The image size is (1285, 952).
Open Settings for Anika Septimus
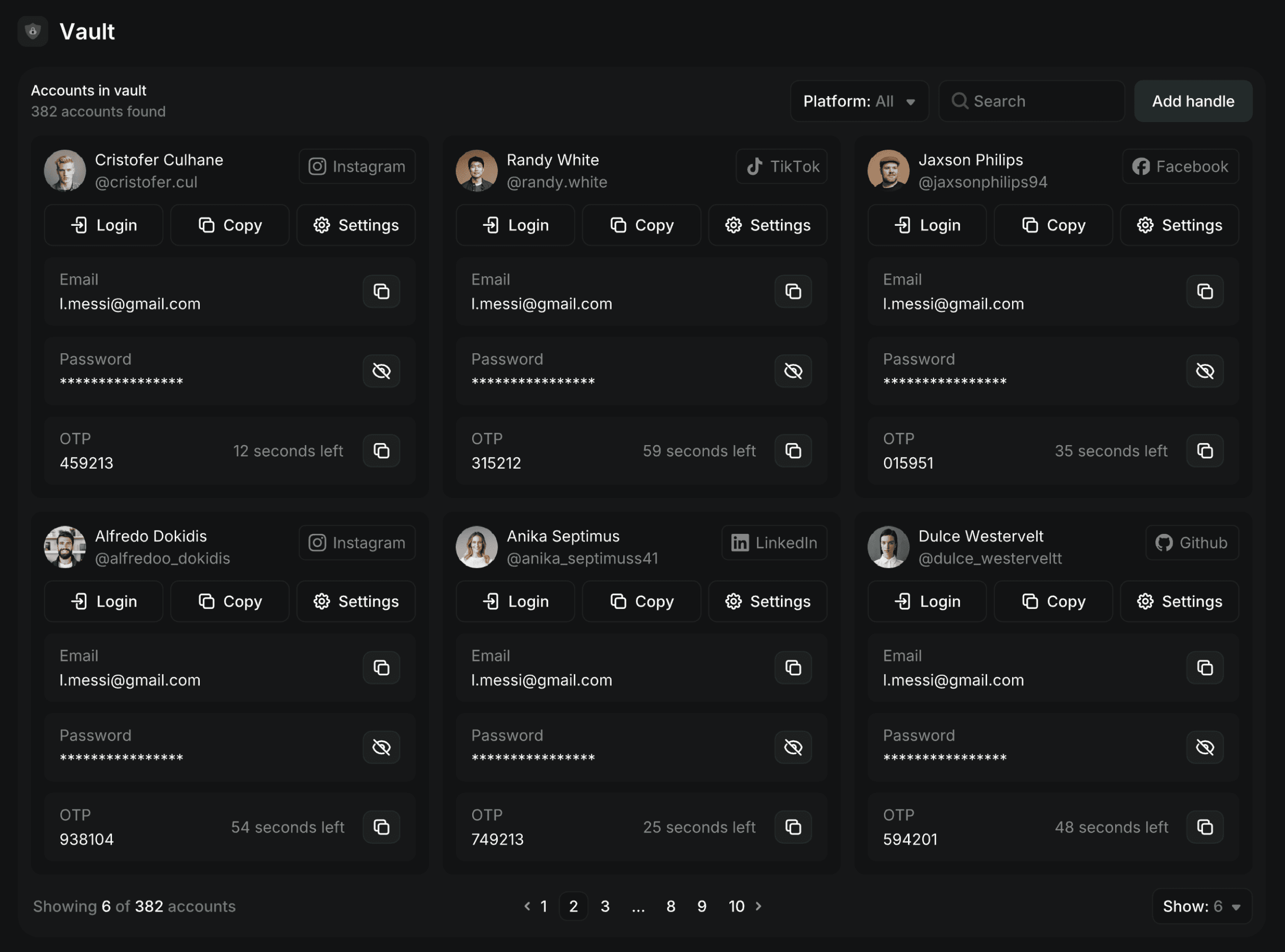point(768,602)
